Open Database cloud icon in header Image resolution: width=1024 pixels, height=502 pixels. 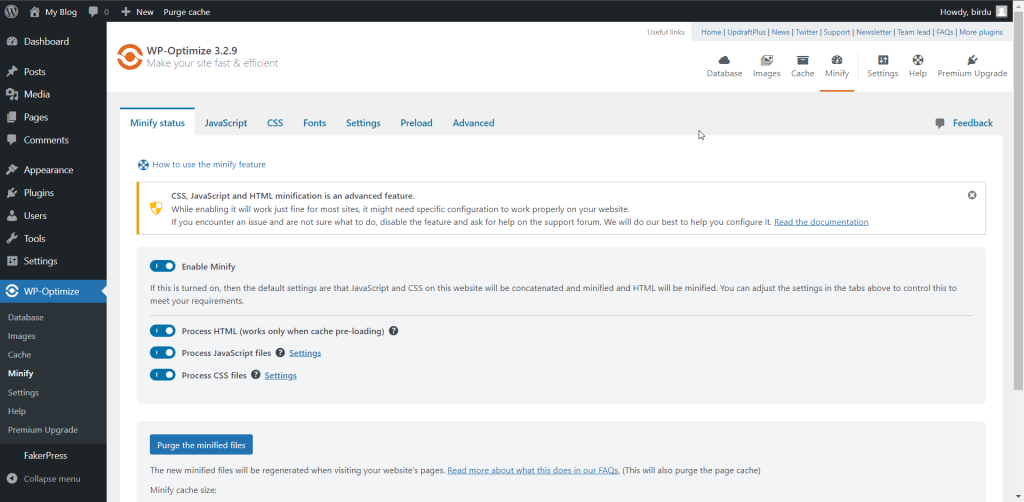[x=724, y=60]
